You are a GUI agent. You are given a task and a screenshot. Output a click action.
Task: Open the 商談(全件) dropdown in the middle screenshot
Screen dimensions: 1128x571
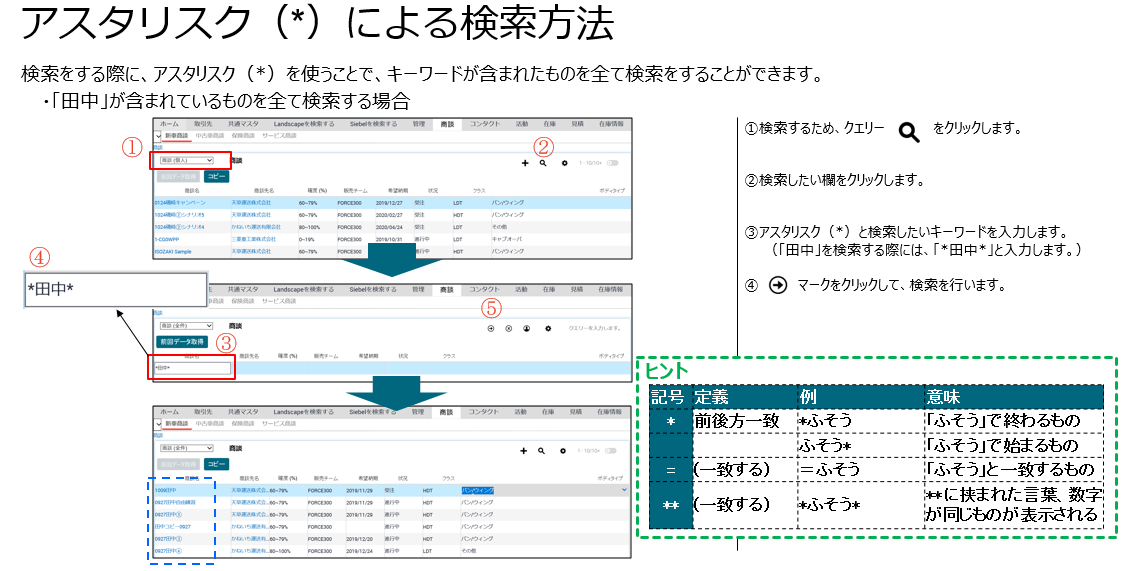[187, 326]
